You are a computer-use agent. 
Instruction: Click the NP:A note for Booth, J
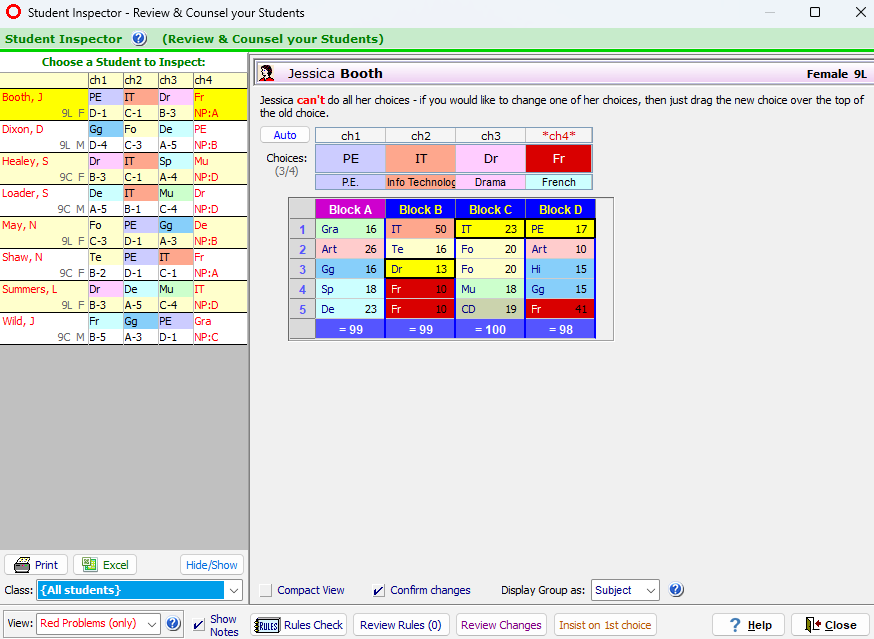coord(207,113)
